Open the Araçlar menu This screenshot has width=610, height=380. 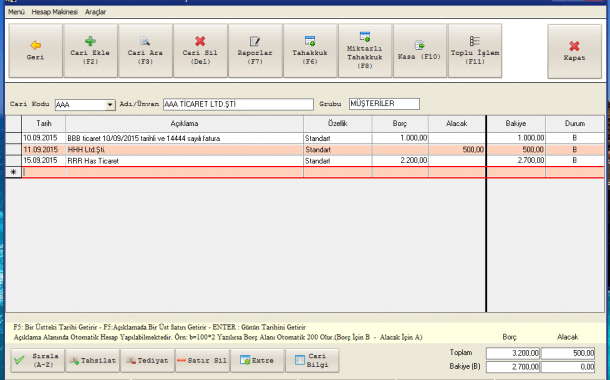pyautogui.click(x=95, y=12)
